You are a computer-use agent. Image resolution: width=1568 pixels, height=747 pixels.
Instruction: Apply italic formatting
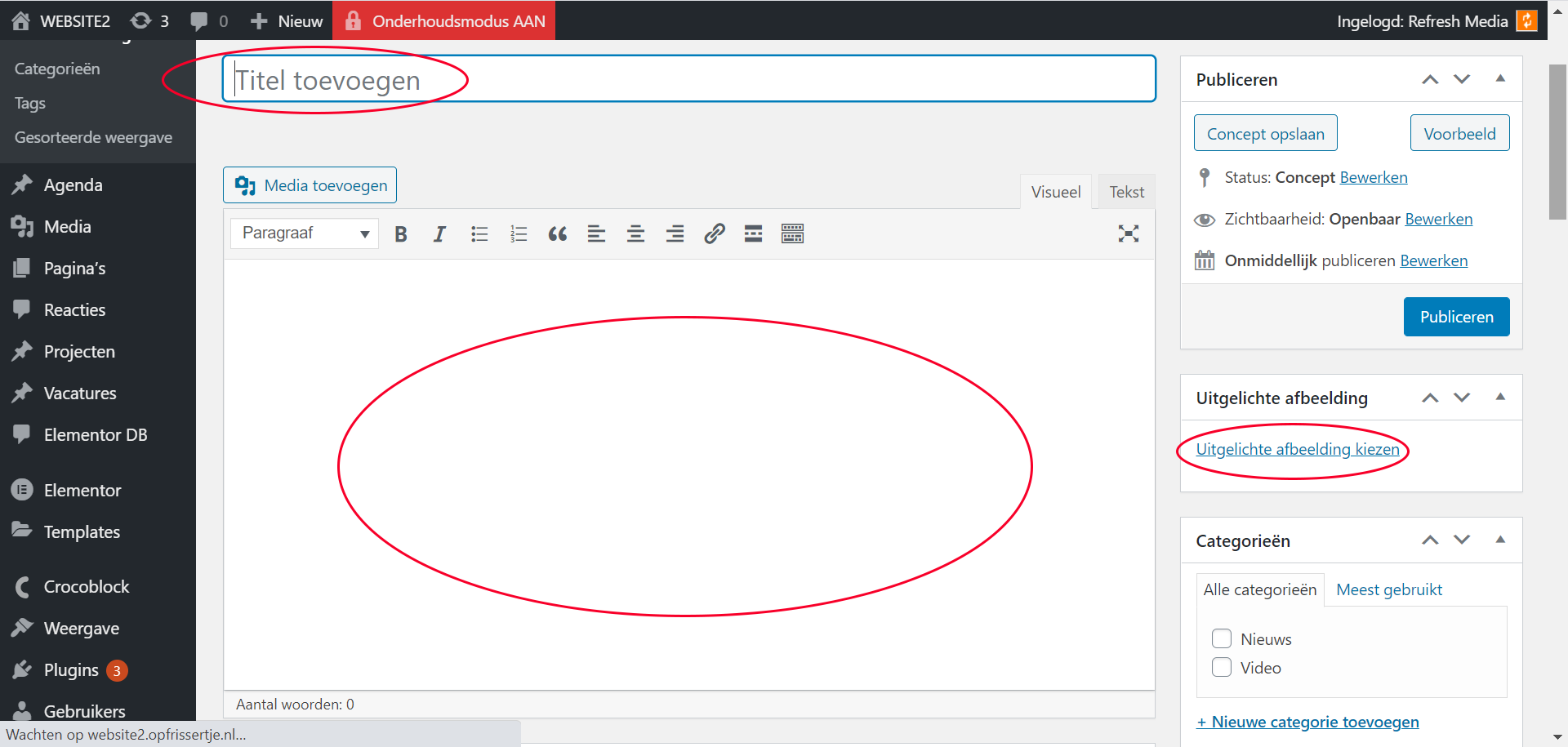[439, 234]
